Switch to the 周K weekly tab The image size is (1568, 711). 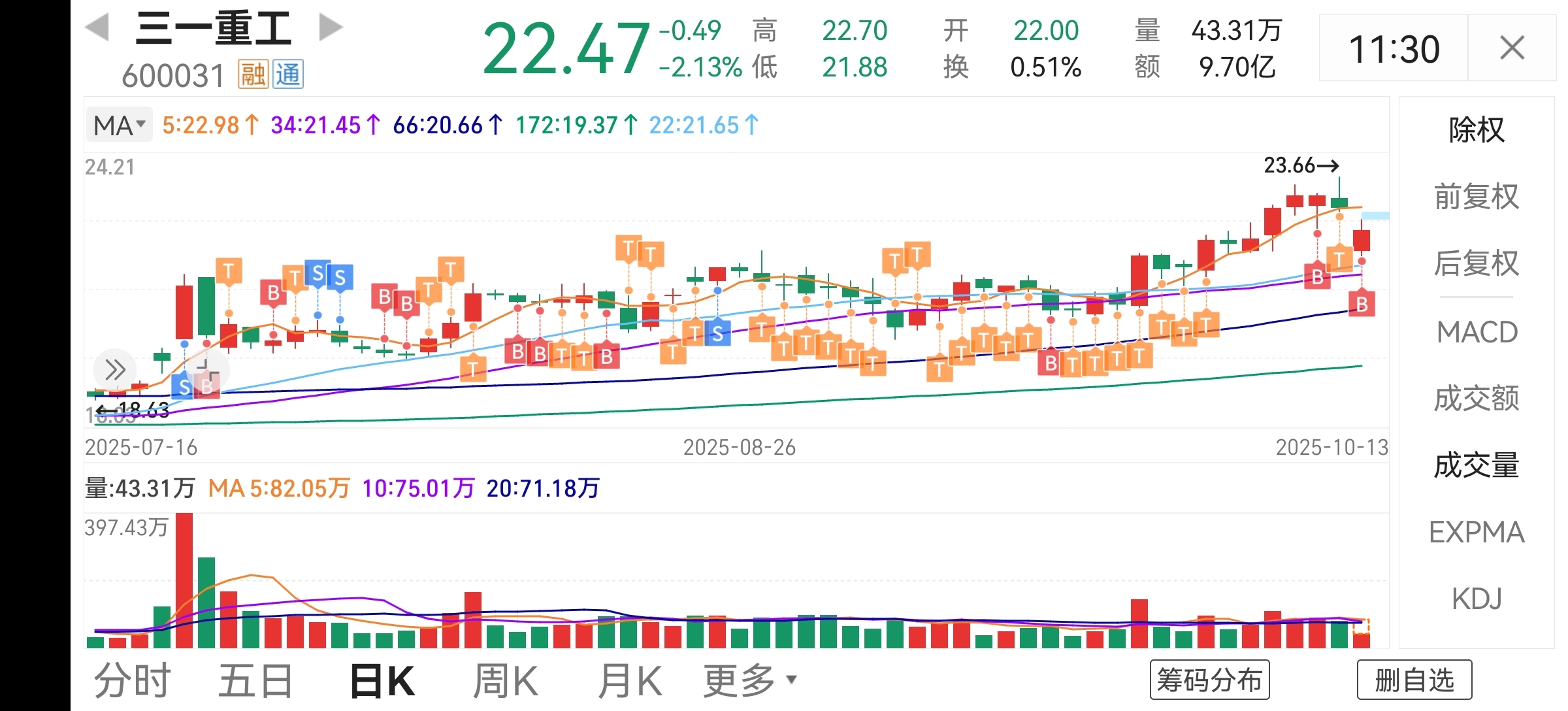pyautogui.click(x=505, y=681)
